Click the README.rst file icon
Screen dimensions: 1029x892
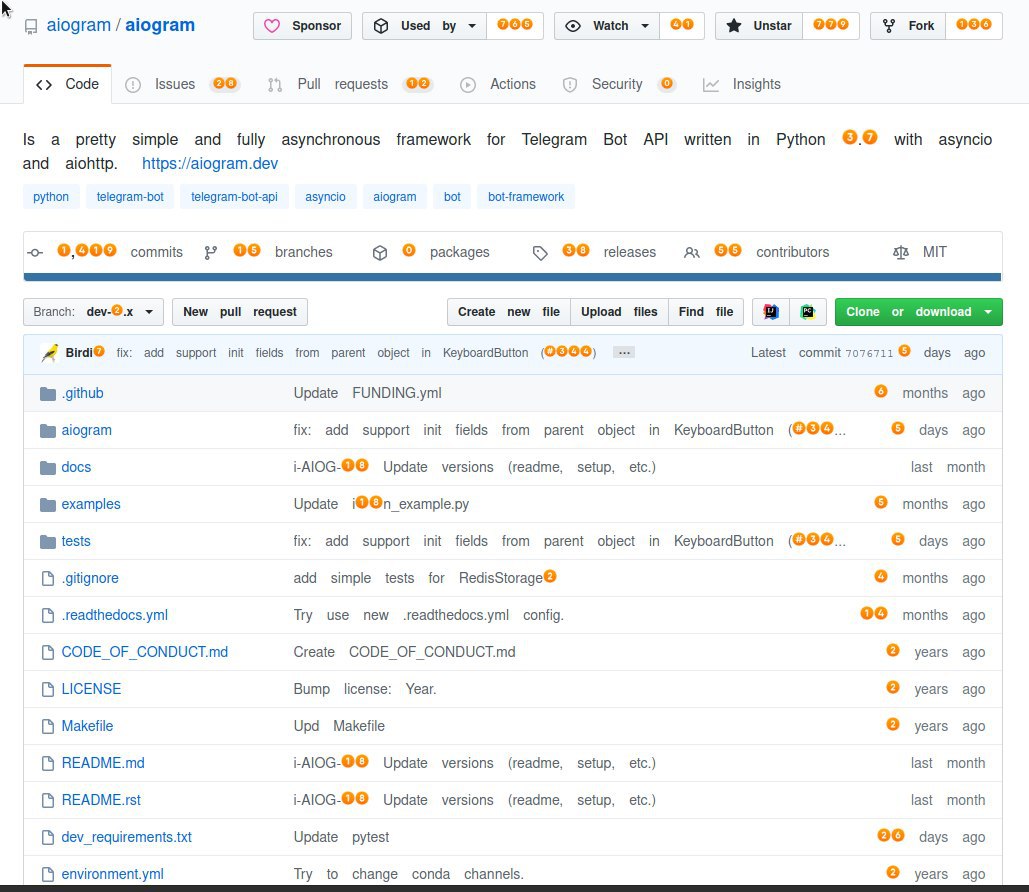[48, 800]
